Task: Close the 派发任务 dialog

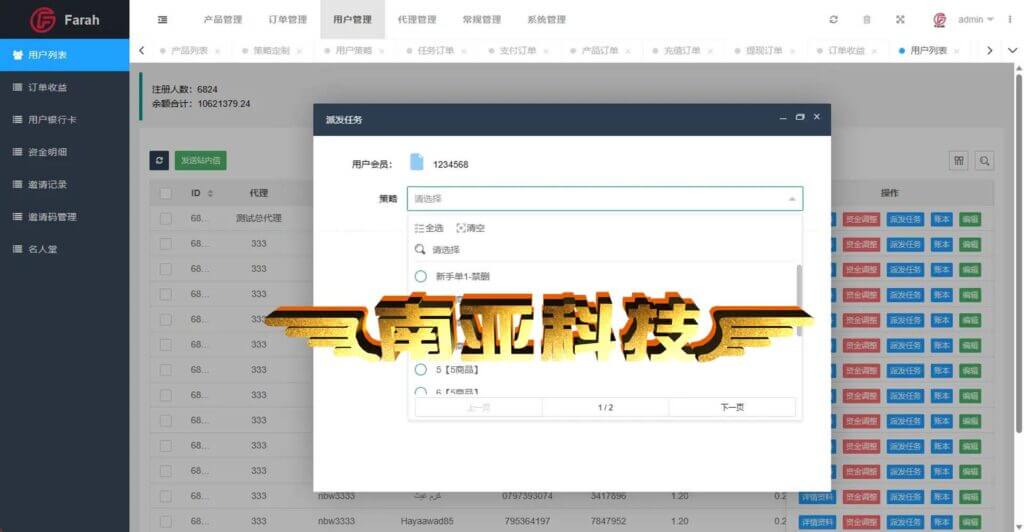Action: coord(816,117)
